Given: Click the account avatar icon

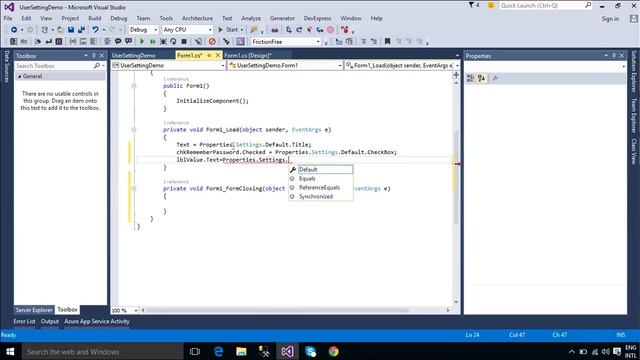Looking at the screenshot, I should pos(633,19).
